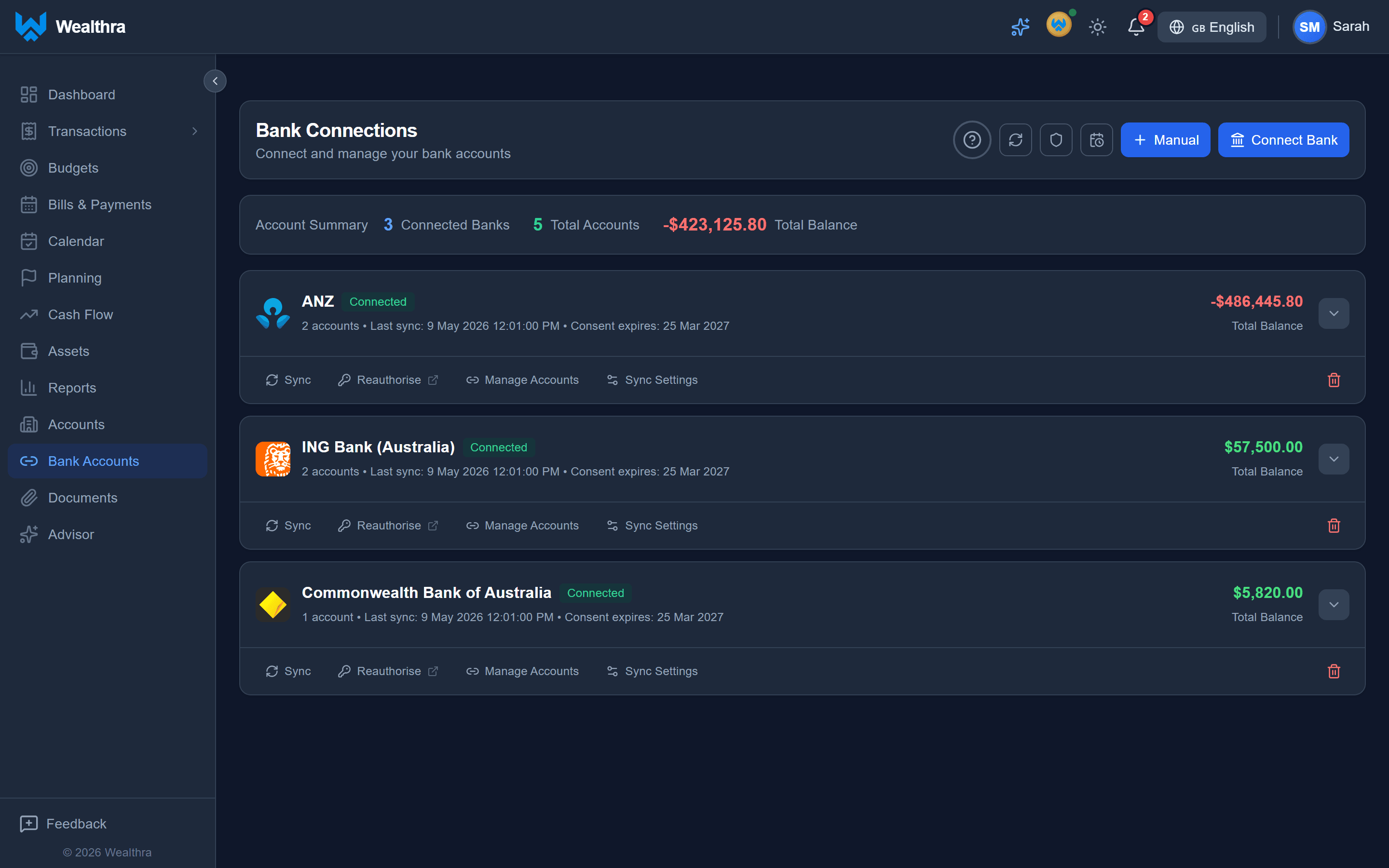Expand the ANZ connection details chevron
Screen dimensions: 1389x868
point(1334,313)
